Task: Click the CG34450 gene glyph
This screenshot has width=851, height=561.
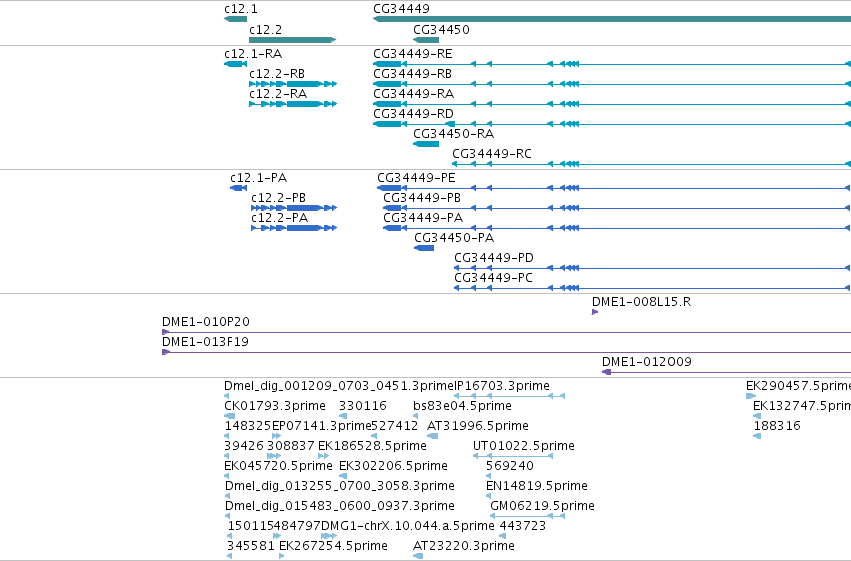Action: pyautogui.click(x=426, y=40)
